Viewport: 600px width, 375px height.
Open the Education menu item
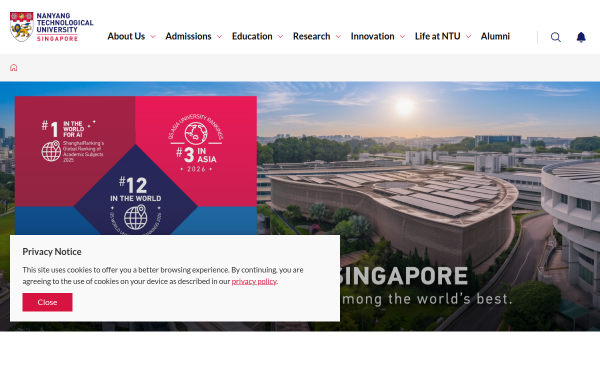(x=252, y=36)
